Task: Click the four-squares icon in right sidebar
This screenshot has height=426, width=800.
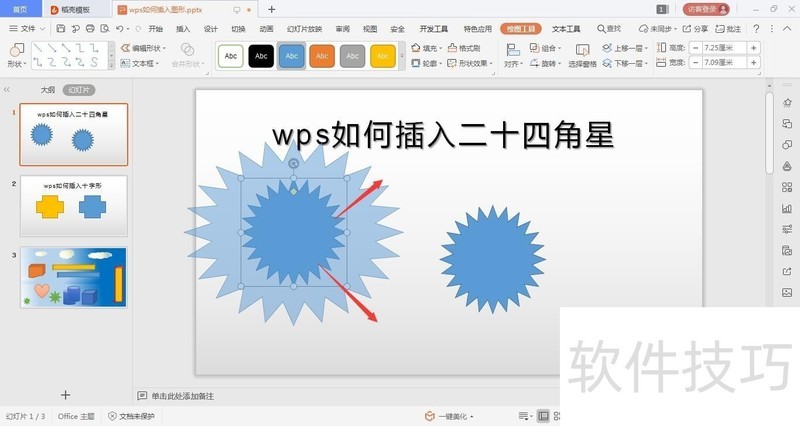Action: point(787,187)
